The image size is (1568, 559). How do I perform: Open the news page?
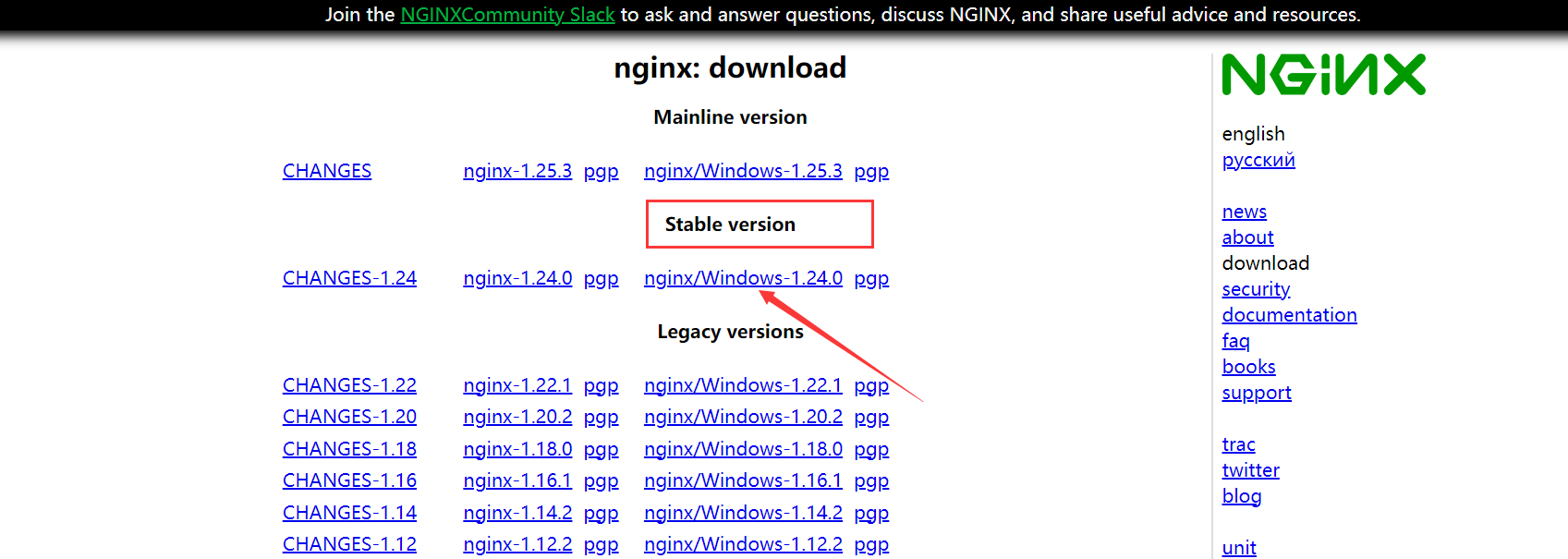1244,212
